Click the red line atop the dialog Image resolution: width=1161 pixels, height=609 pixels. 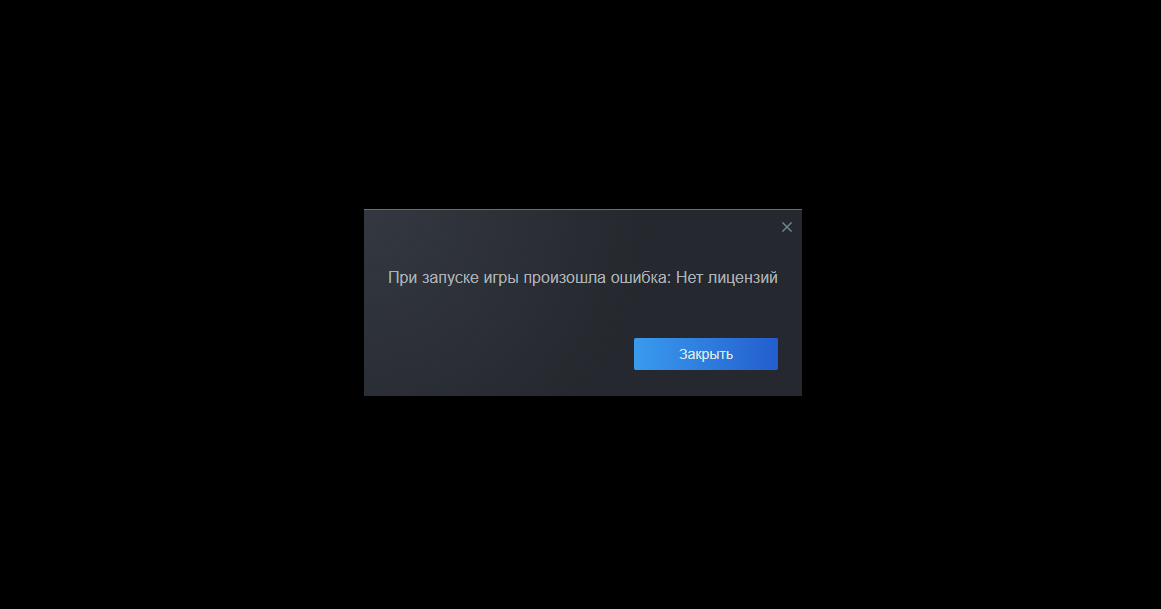tap(583, 210)
